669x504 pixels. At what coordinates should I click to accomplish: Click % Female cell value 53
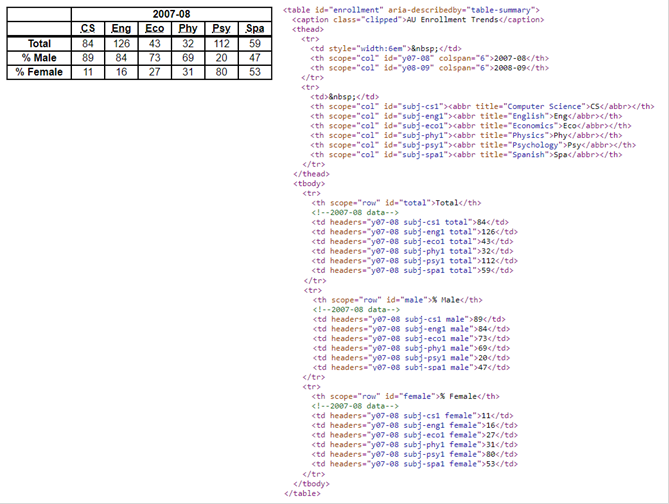(255, 72)
